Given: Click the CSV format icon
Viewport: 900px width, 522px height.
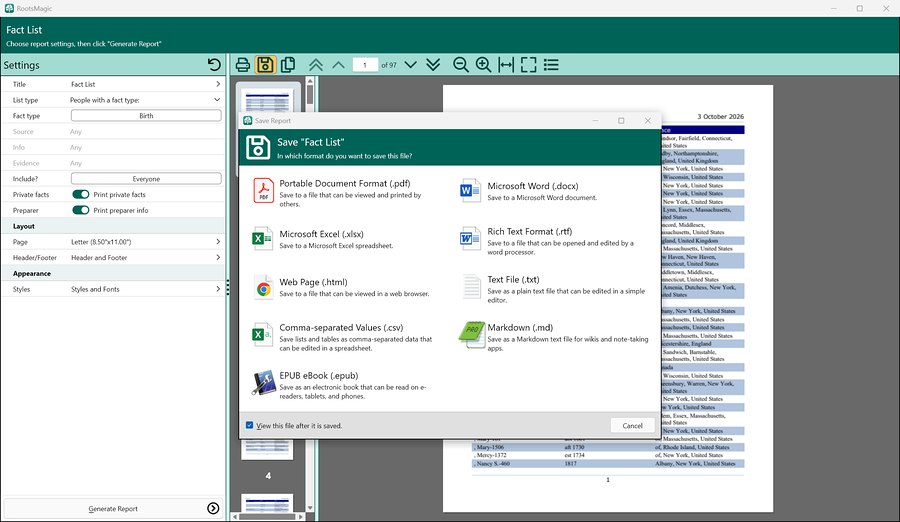Looking at the screenshot, I should 262,334.
